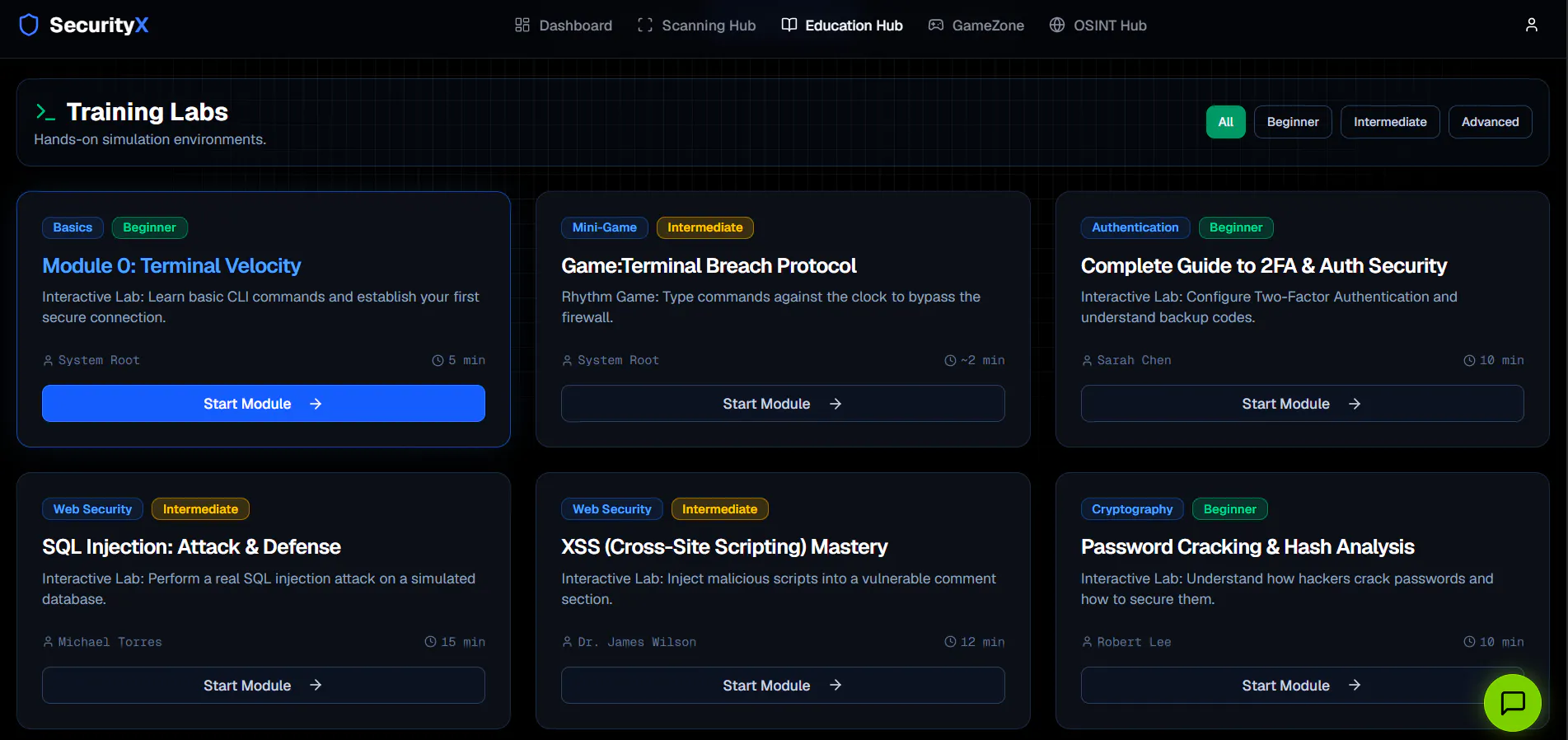Viewport: 1568px width, 740px height.
Task: Click the clock icon beside 5 min
Action: pyautogui.click(x=438, y=360)
